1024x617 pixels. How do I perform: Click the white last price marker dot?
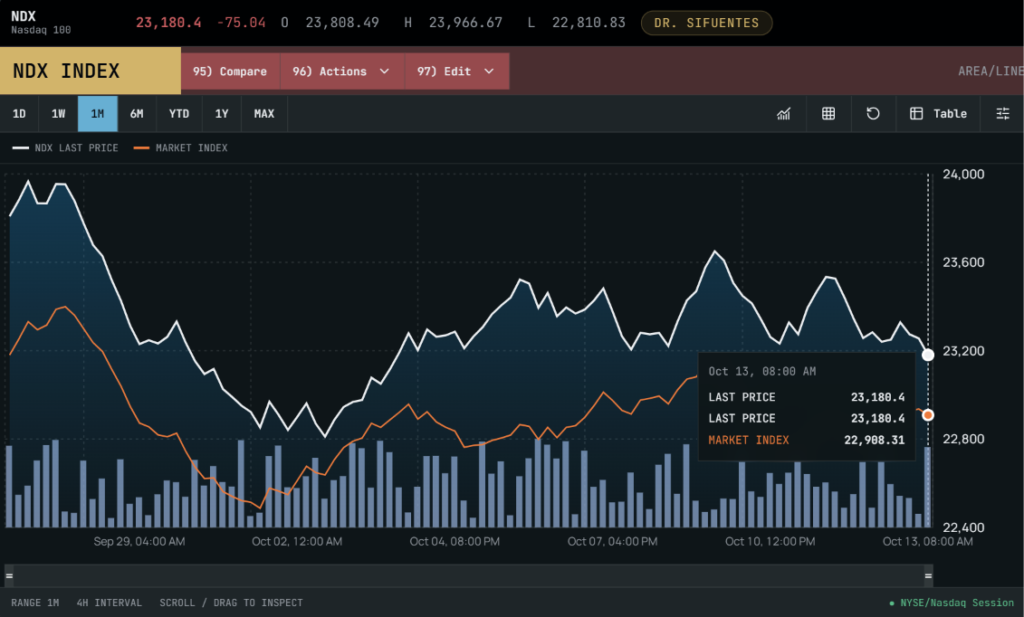coord(928,355)
